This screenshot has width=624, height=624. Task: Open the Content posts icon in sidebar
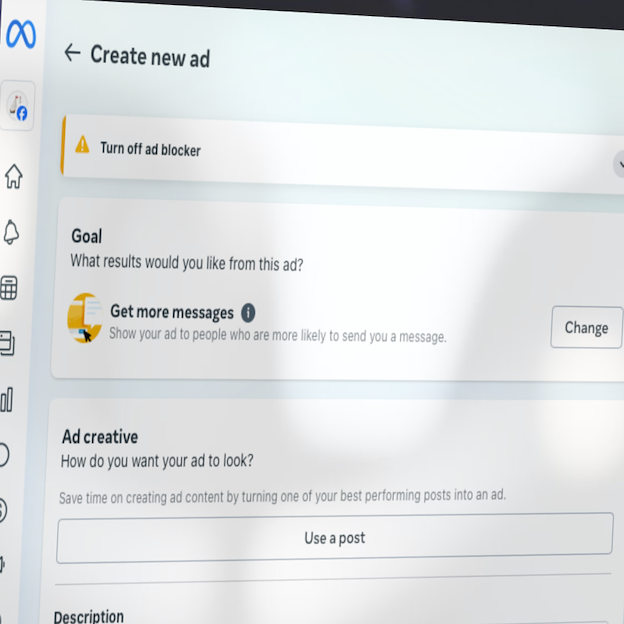7,343
